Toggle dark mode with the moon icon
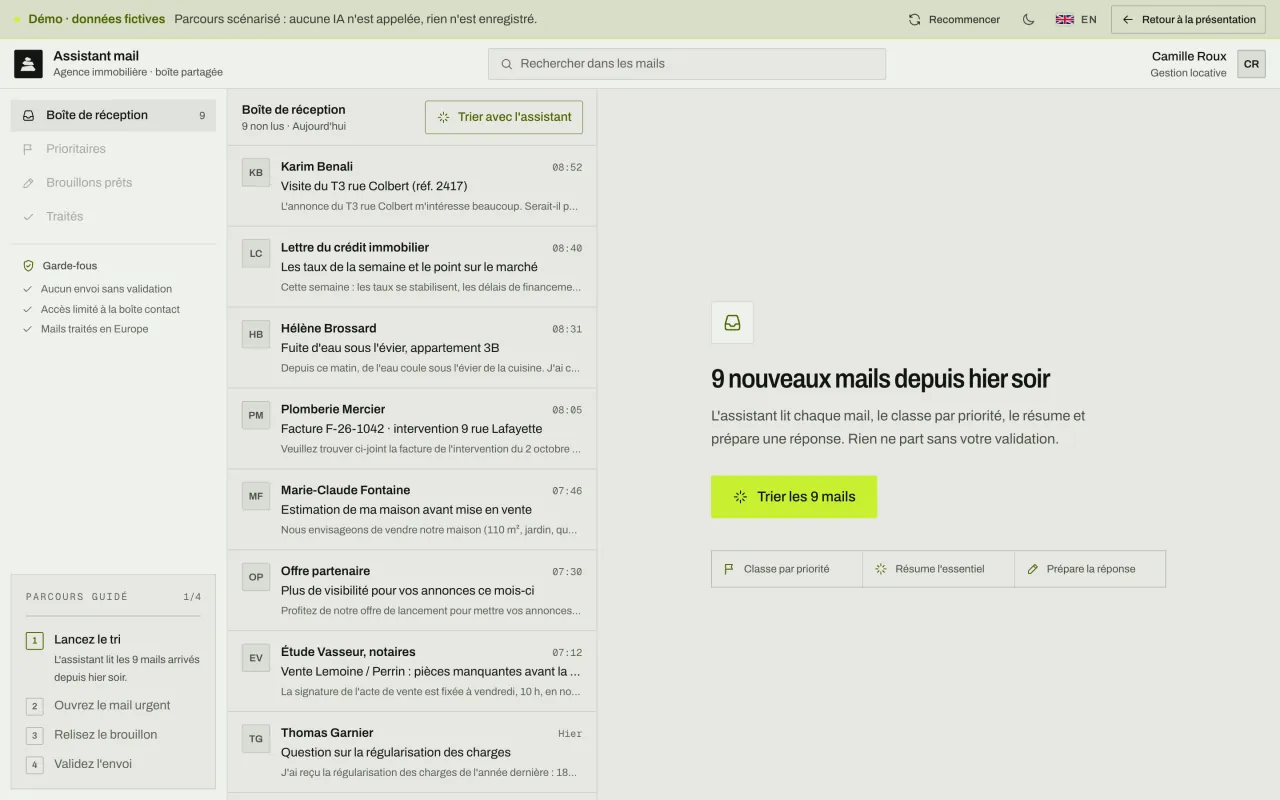1280x800 pixels. click(1028, 19)
